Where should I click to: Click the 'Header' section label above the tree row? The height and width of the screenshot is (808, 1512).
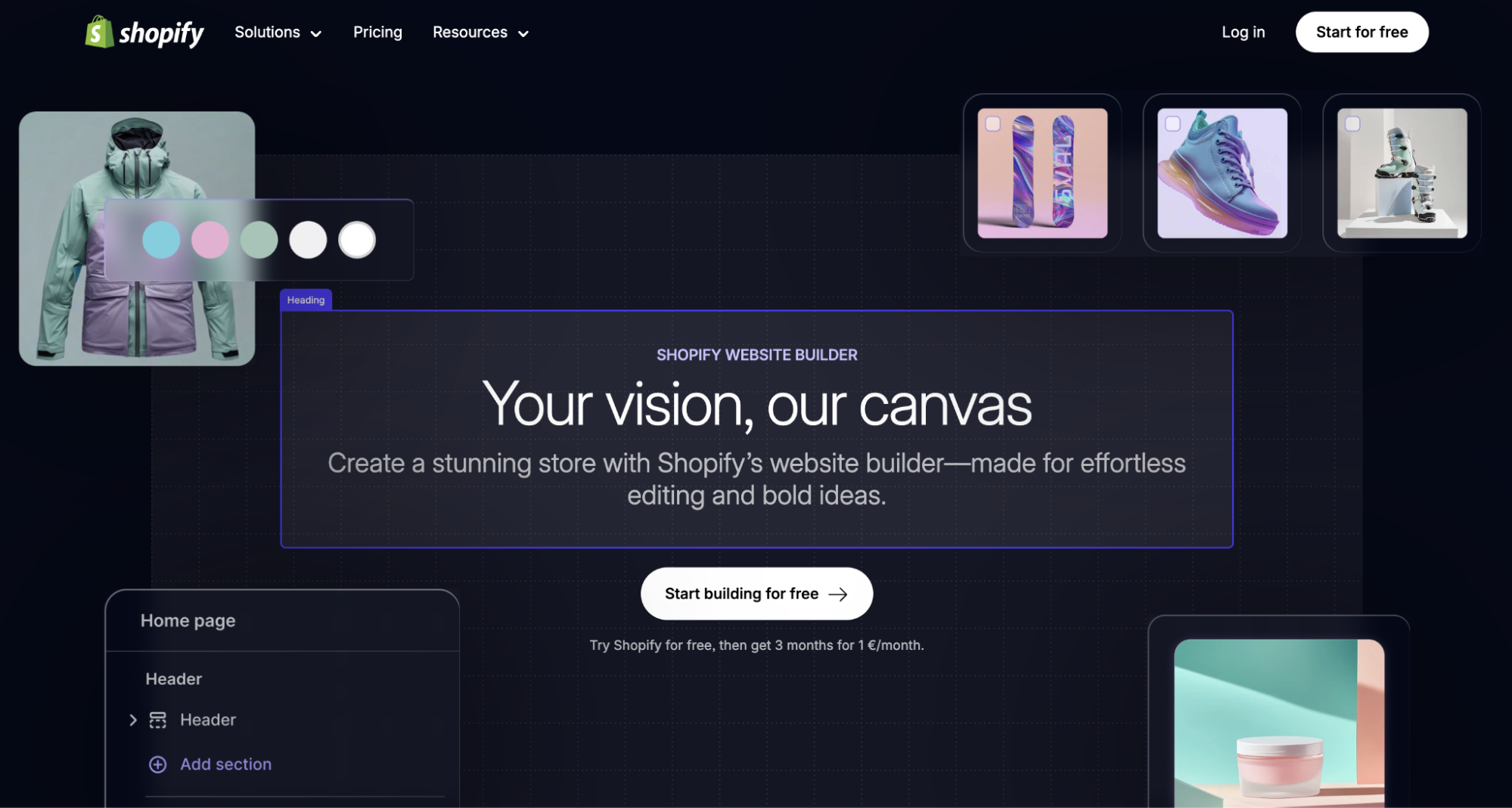point(174,679)
